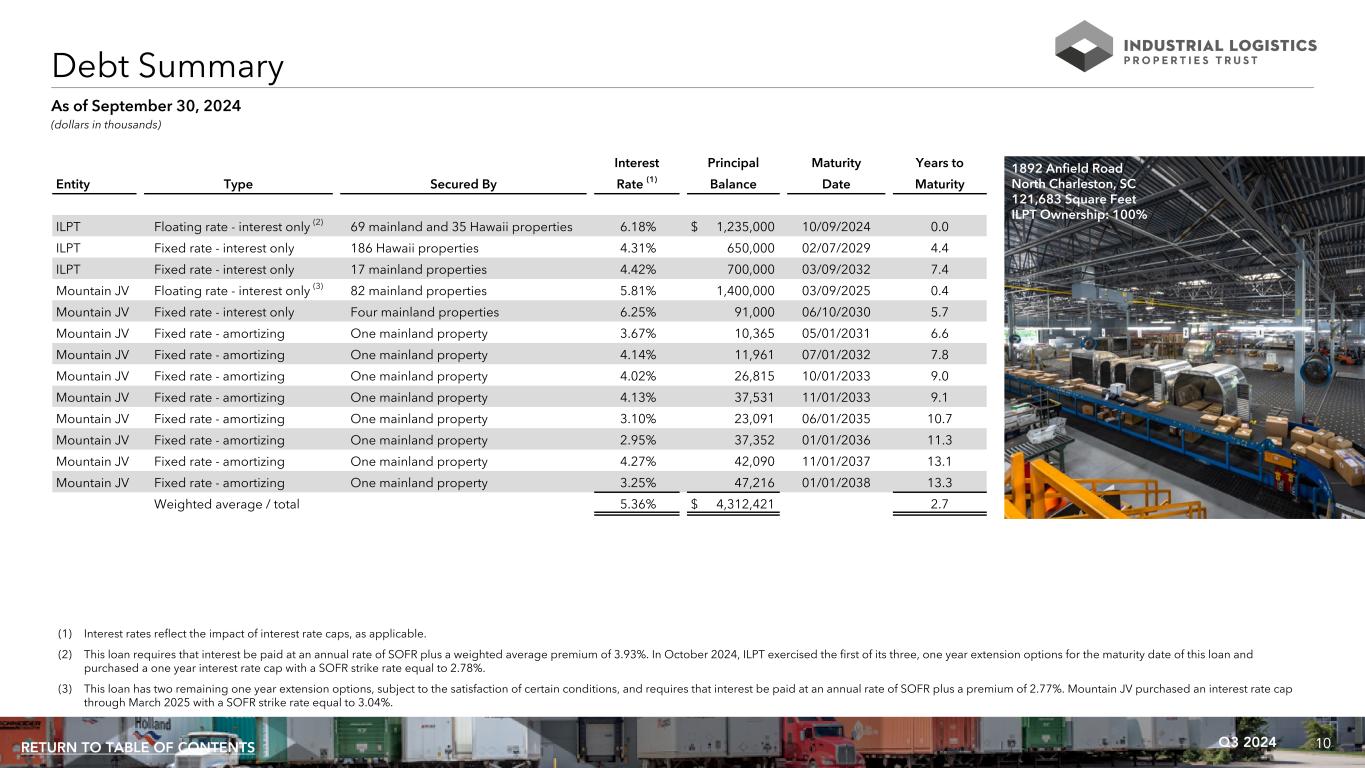The height and width of the screenshot is (768, 1365).
Task: Click the 03/09/2032 maturity date
Action: tap(836, 270)
